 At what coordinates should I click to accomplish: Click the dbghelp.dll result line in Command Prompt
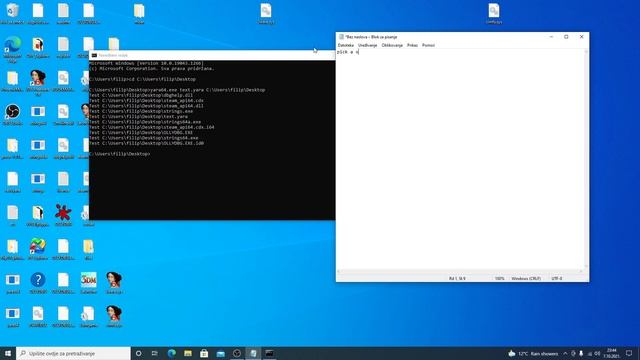pyautogui.click(x=141, y=95)
